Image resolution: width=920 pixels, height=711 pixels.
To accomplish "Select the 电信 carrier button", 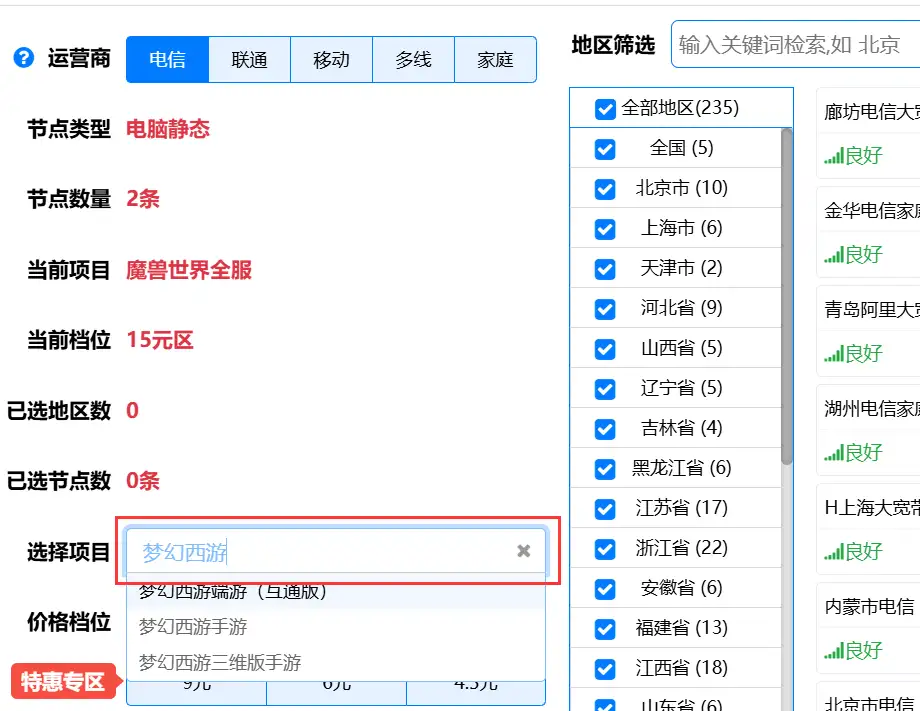I will (167, 60).
